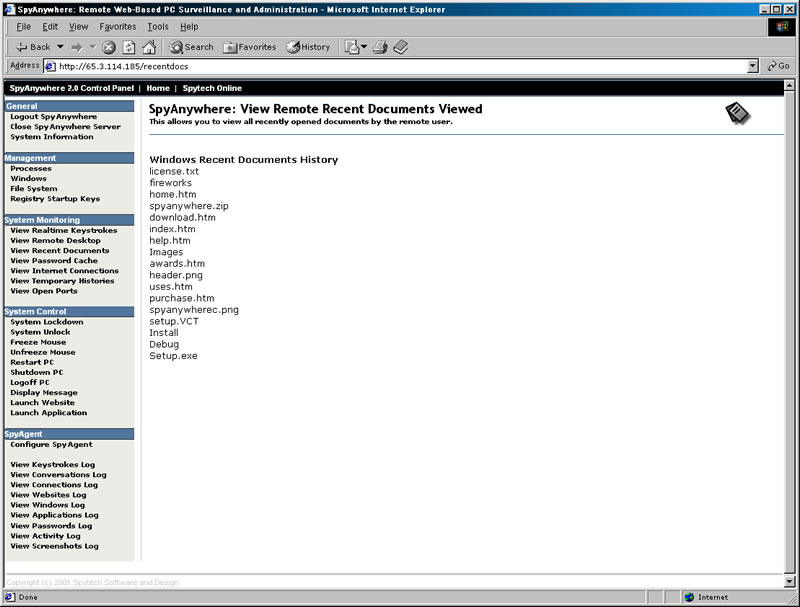The height and width of the screenshot is (607, 800).
Task: Open Configure SpyAgent link
Action: pos(52,445)
